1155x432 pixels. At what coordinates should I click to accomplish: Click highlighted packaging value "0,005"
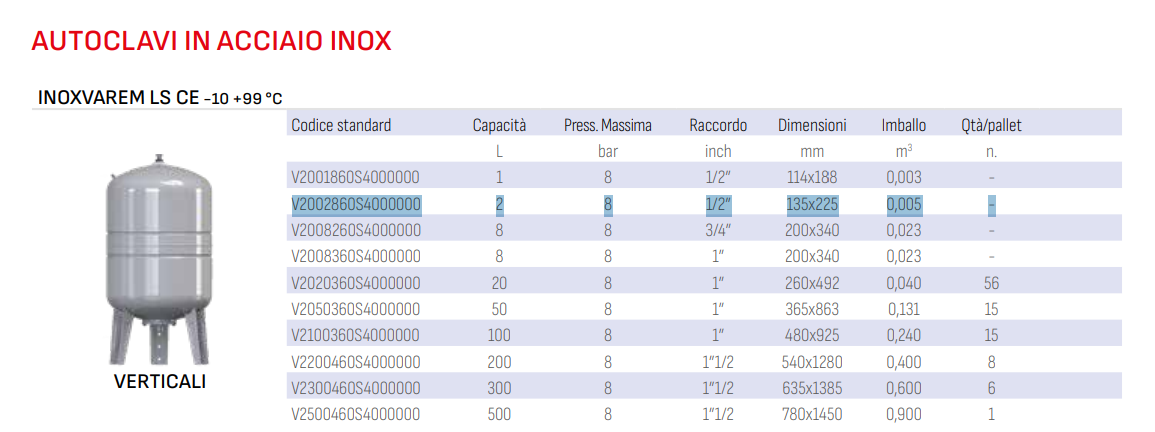(x=904, y=204)
